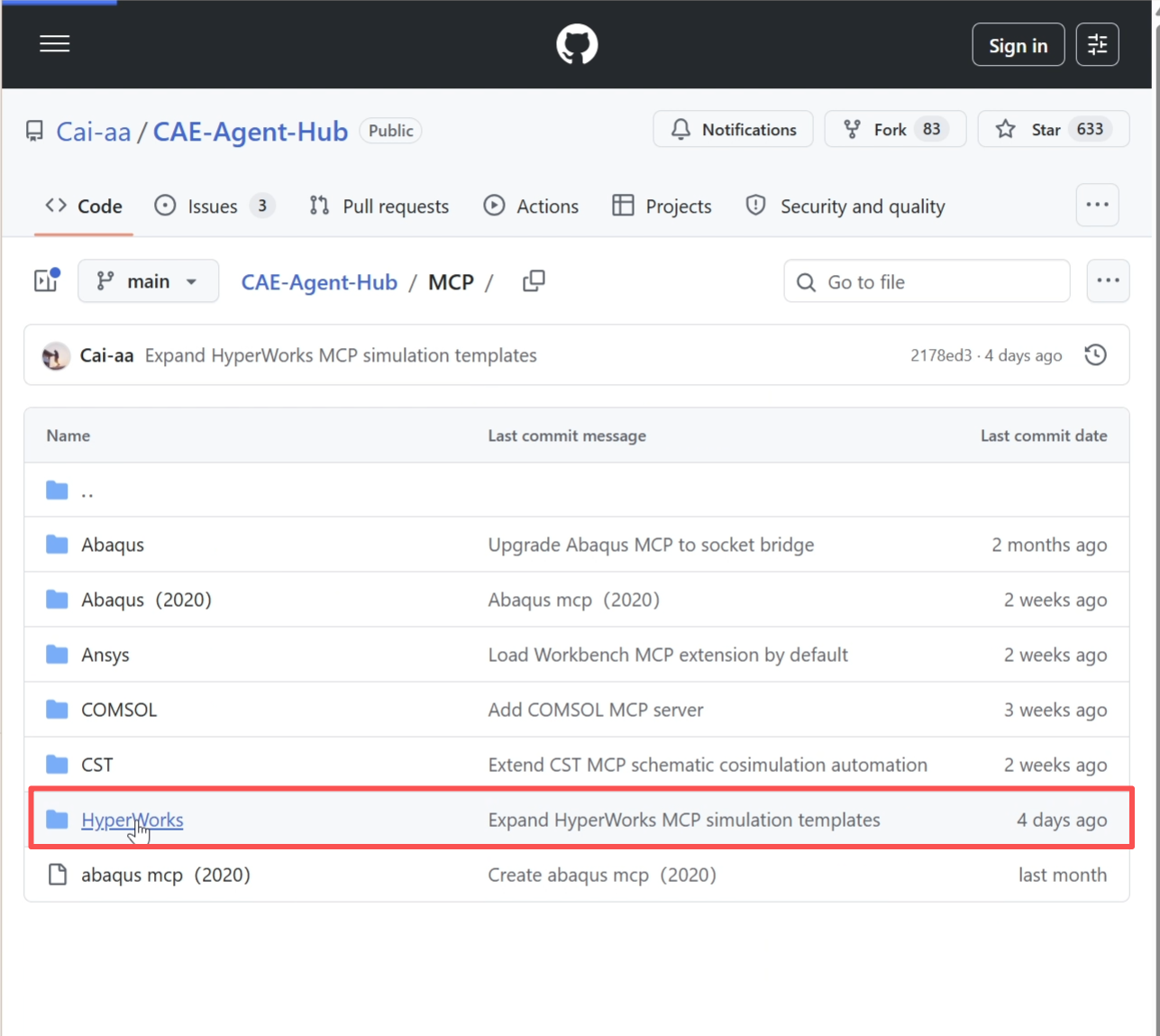Open the Abaqus (2020) folder name link
This screenshot has height=1036, width=1160.
(x=146, y=600)
